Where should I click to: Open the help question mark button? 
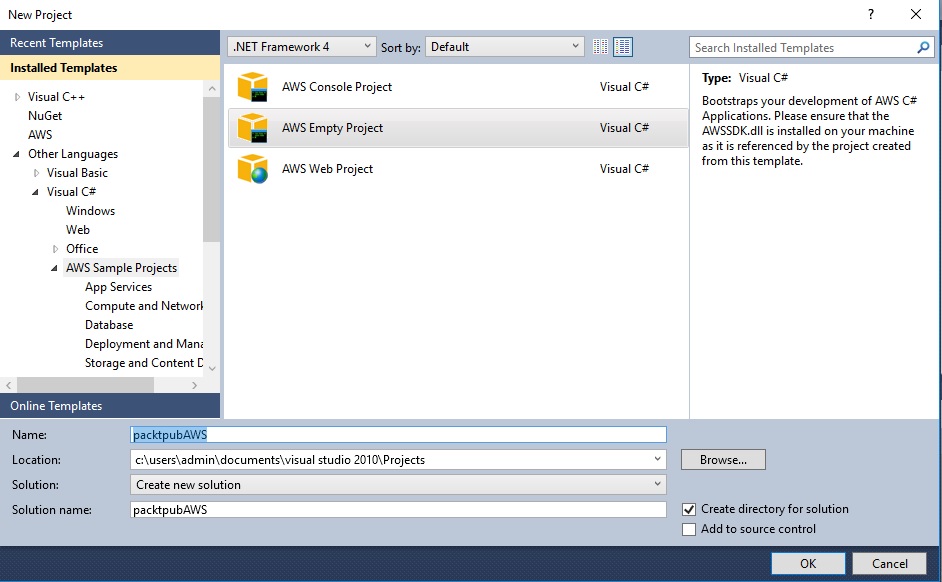[x=871, y=14]
